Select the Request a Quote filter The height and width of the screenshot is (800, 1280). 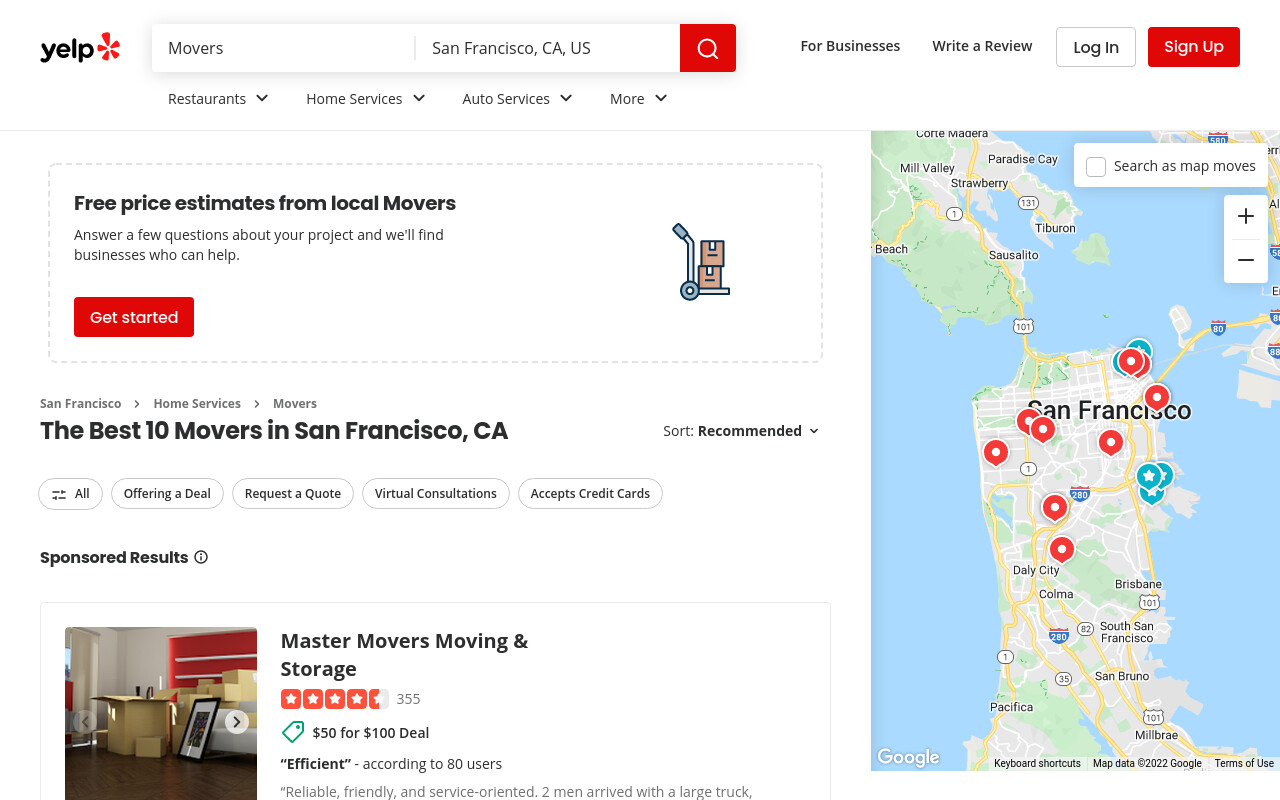[293, 494]
